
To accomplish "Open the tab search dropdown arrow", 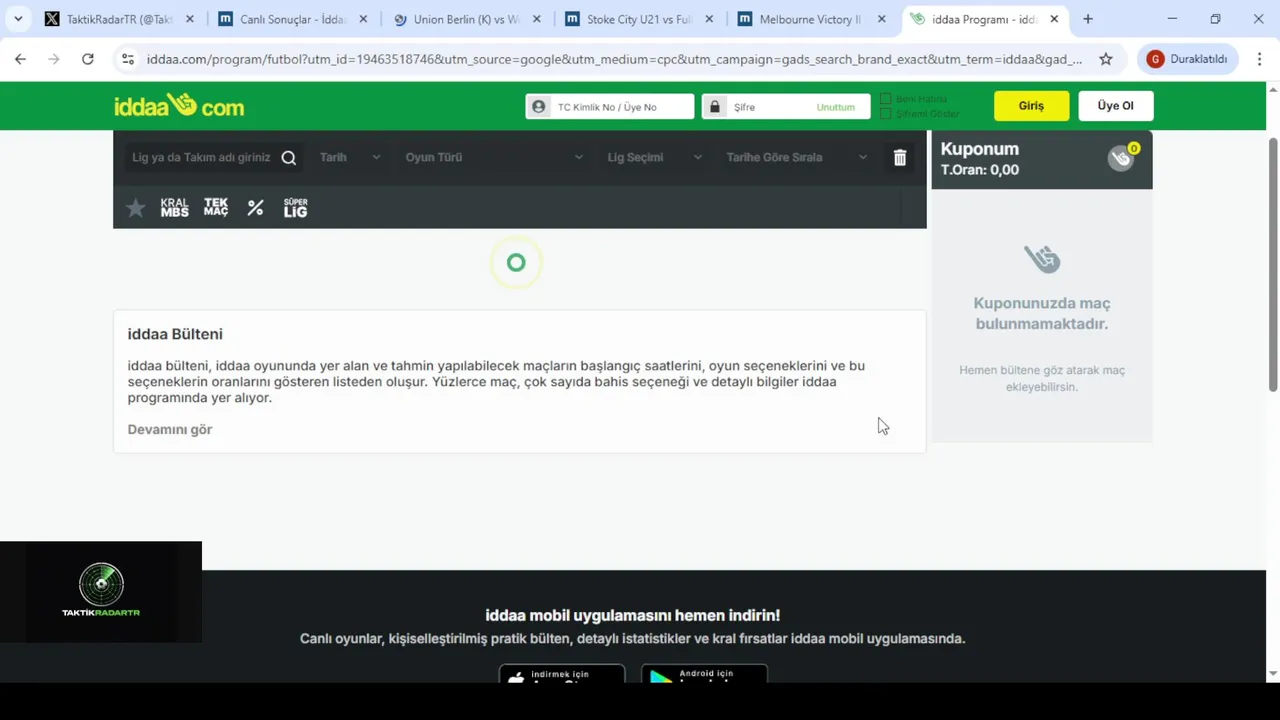I will click(18, 19).
